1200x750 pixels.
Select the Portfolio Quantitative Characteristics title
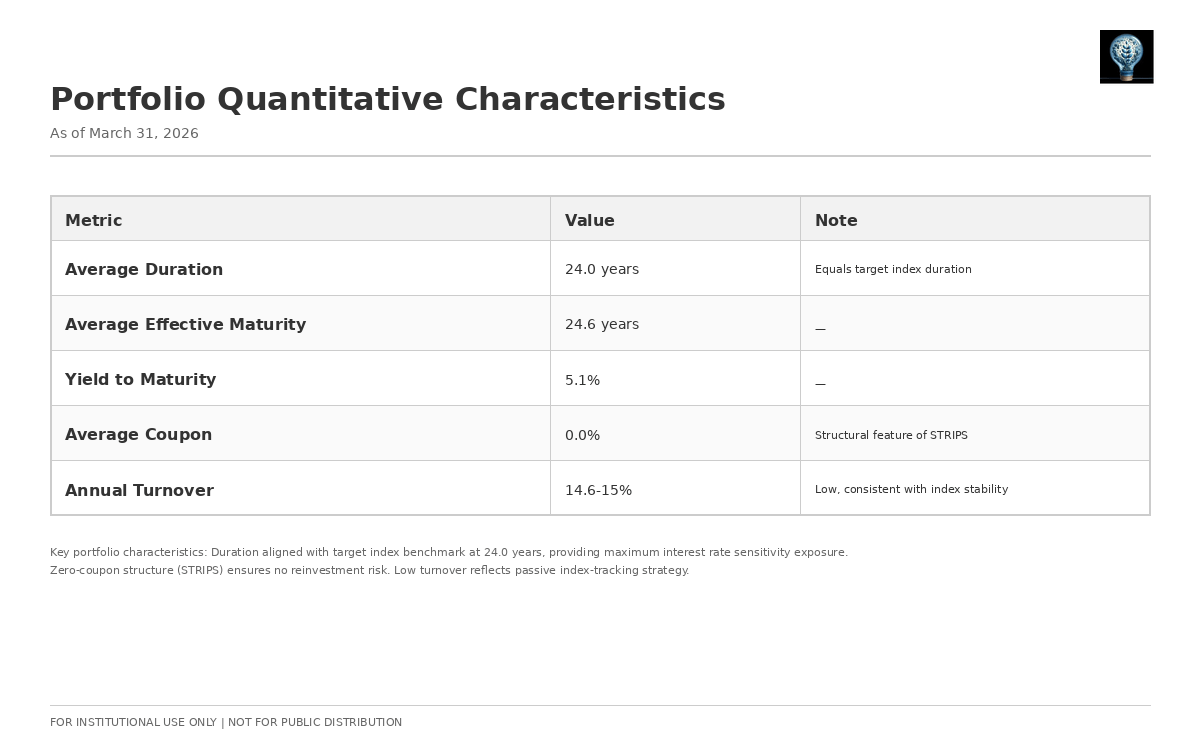pos(387,100)
